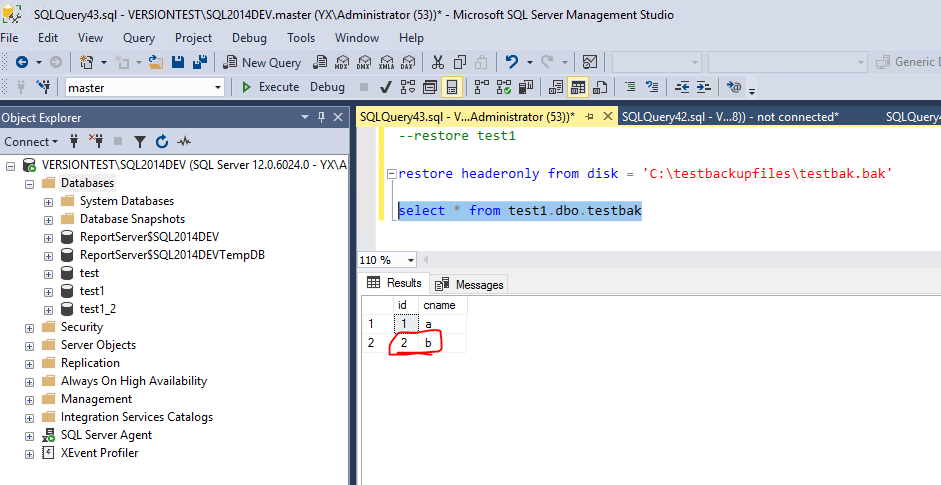This screenshot has height=485, width=941.
Task: Open the Connect dropdown in Object Explorer
Action: [31, 142]
